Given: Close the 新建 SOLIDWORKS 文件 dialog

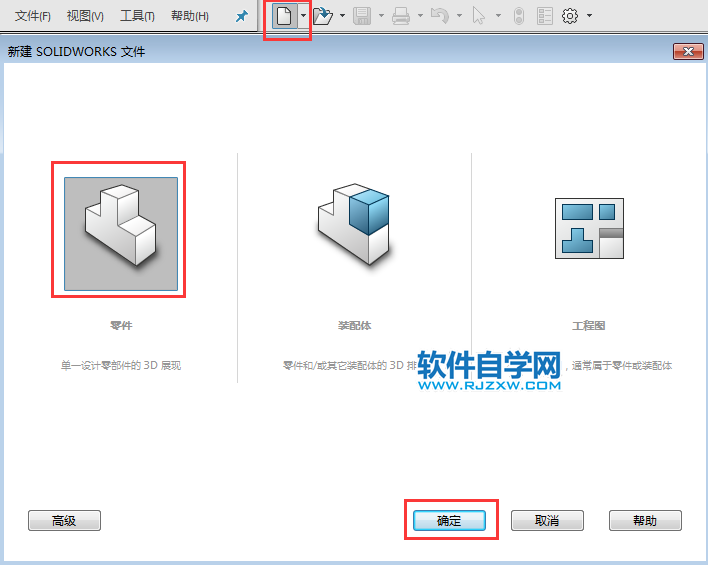Looking at the screenshot, I should tap(688, 51).
